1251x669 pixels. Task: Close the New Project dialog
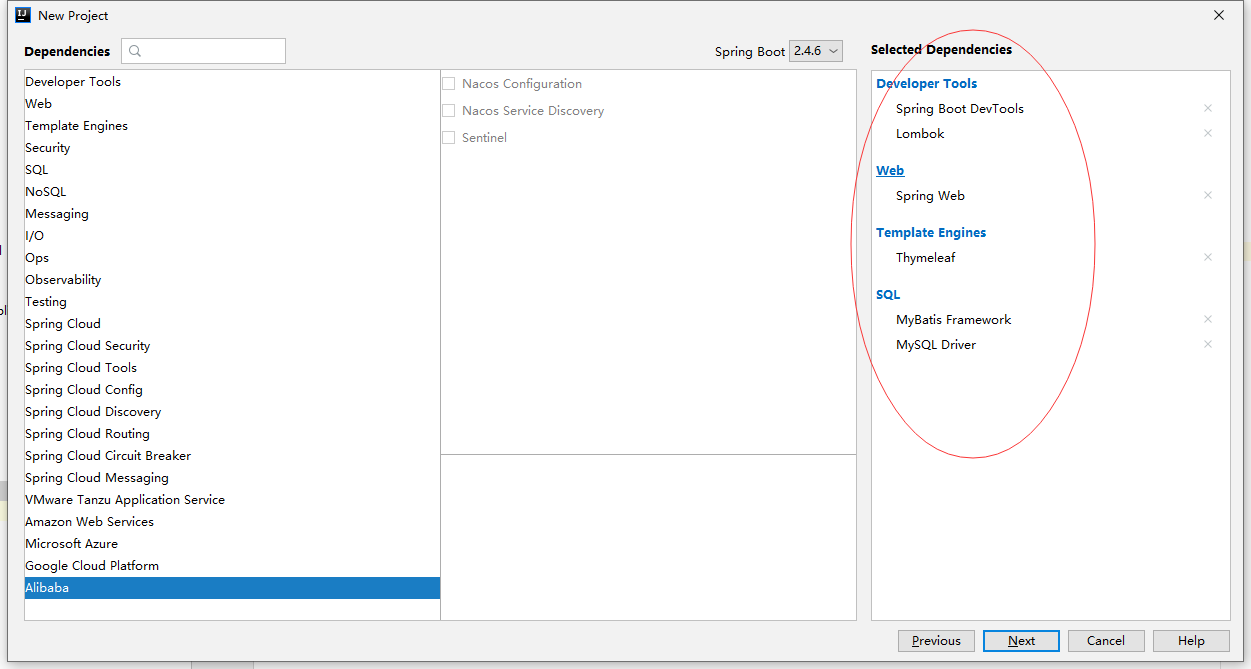click(1219, 15)
